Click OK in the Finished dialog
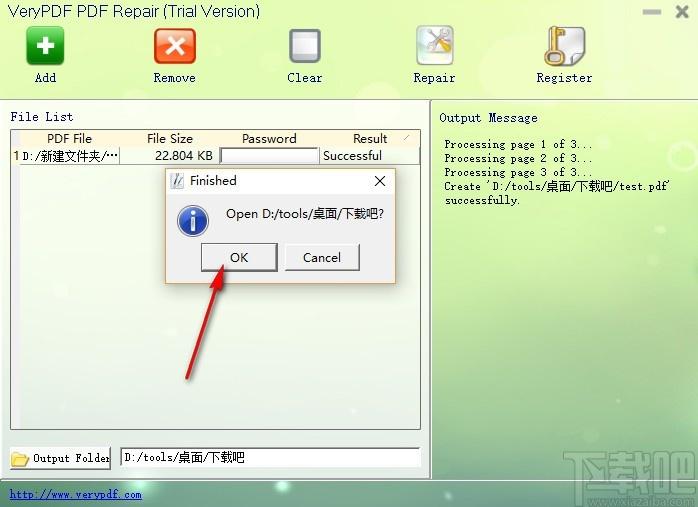 (239, 257)
